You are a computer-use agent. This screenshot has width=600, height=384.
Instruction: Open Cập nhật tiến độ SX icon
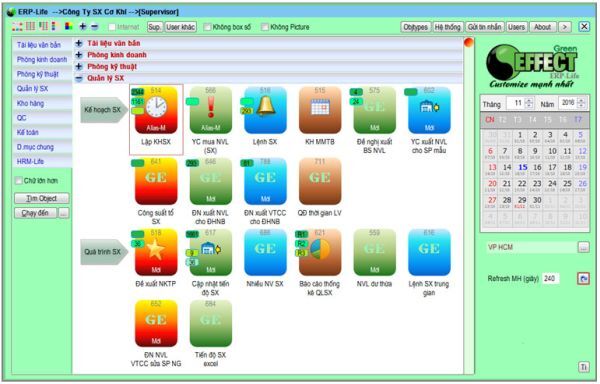pos(211,252)
